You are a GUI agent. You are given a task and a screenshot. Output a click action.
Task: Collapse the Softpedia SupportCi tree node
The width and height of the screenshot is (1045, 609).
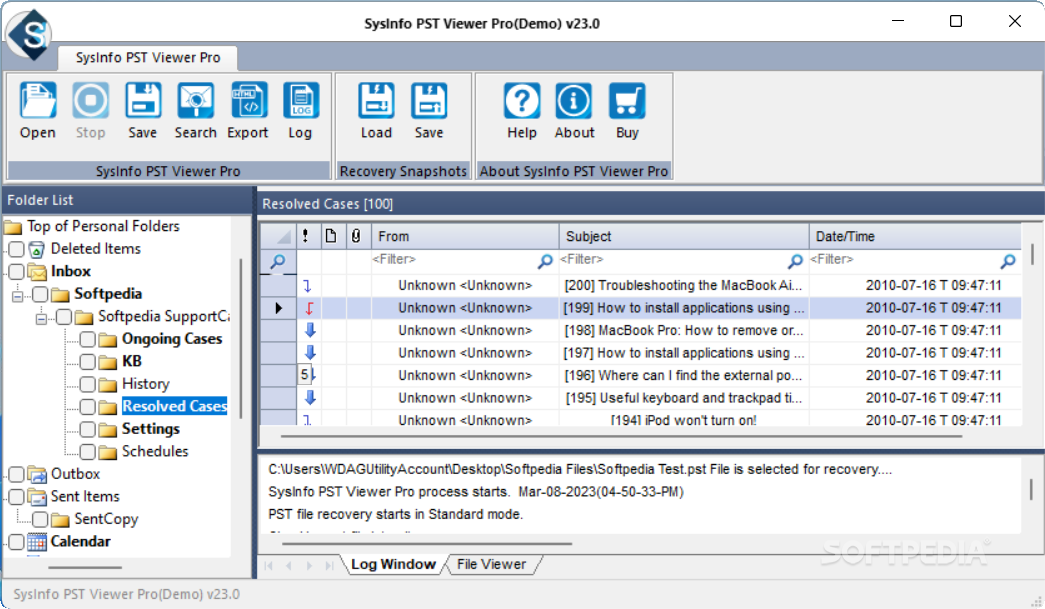point(41,318)
